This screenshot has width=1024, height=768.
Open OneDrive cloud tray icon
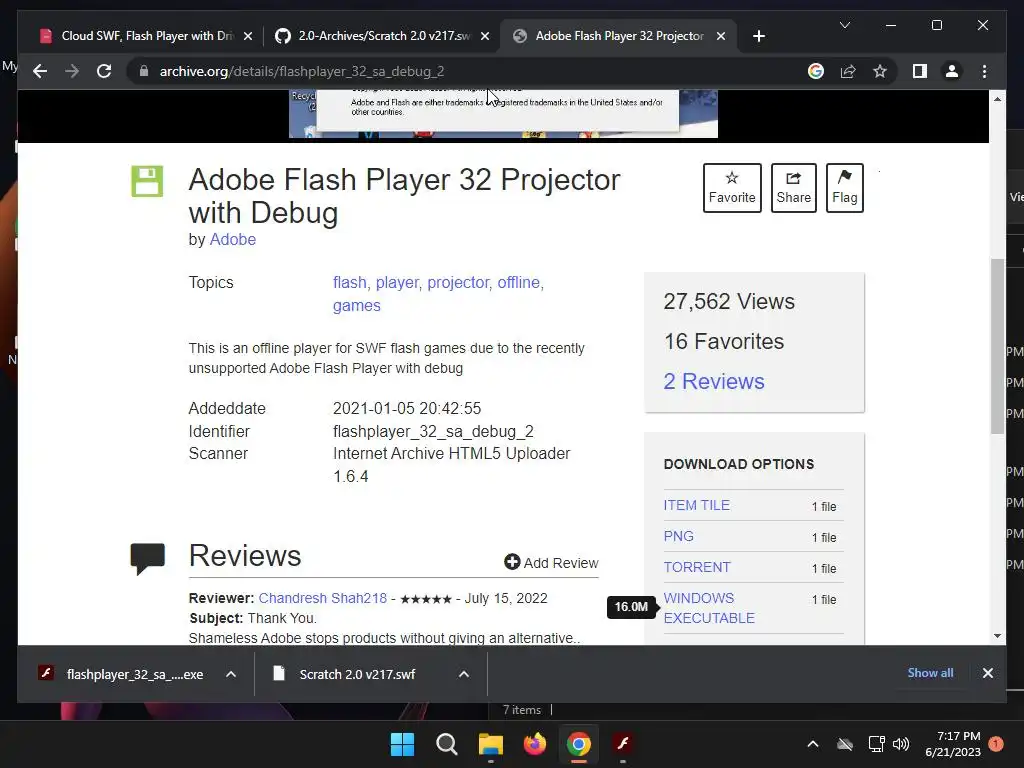coord(845,744)
